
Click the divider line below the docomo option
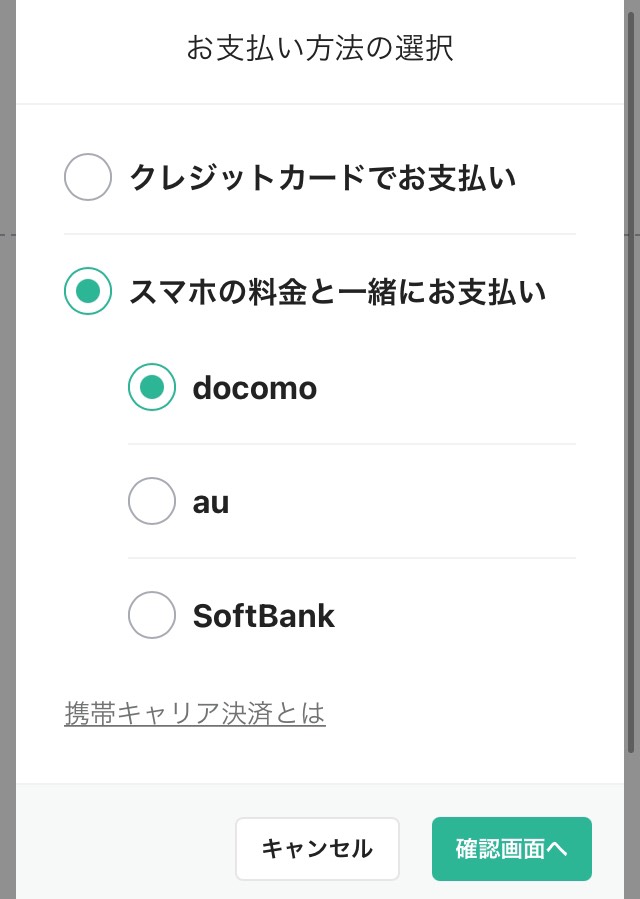pyautogui.click(x=352, y=444)
